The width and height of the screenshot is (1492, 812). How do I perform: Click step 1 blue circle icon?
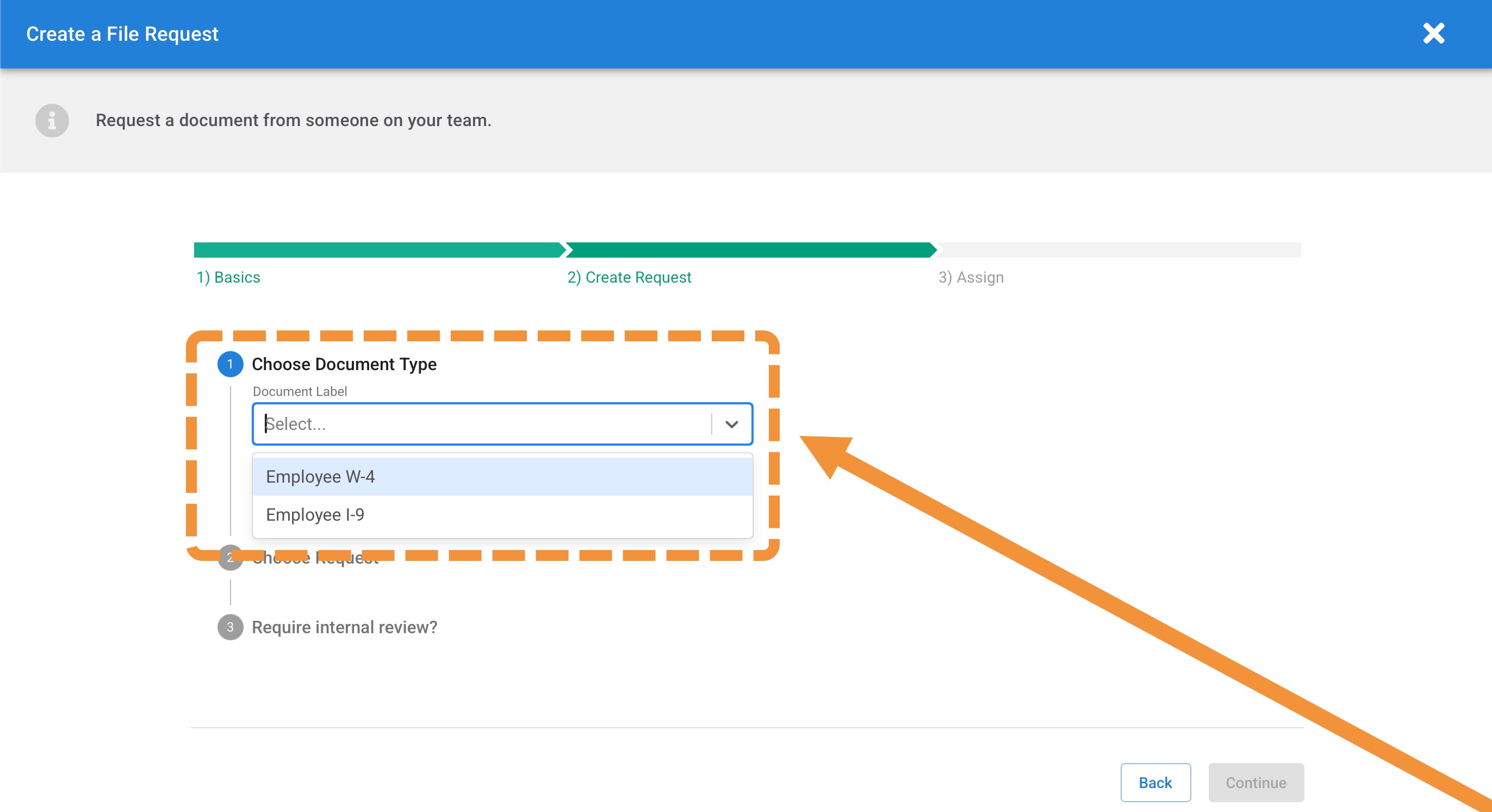point(230,364)
